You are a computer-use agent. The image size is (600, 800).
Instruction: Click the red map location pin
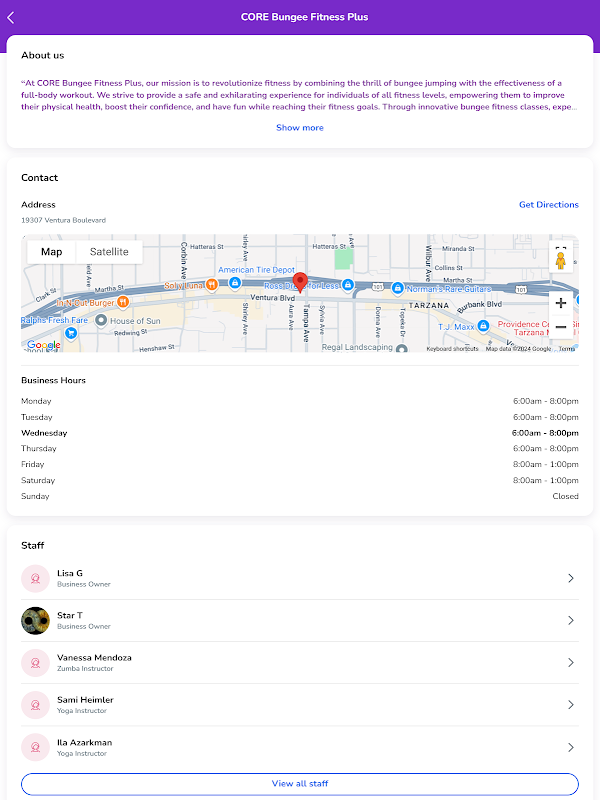[x=300, y=281]
